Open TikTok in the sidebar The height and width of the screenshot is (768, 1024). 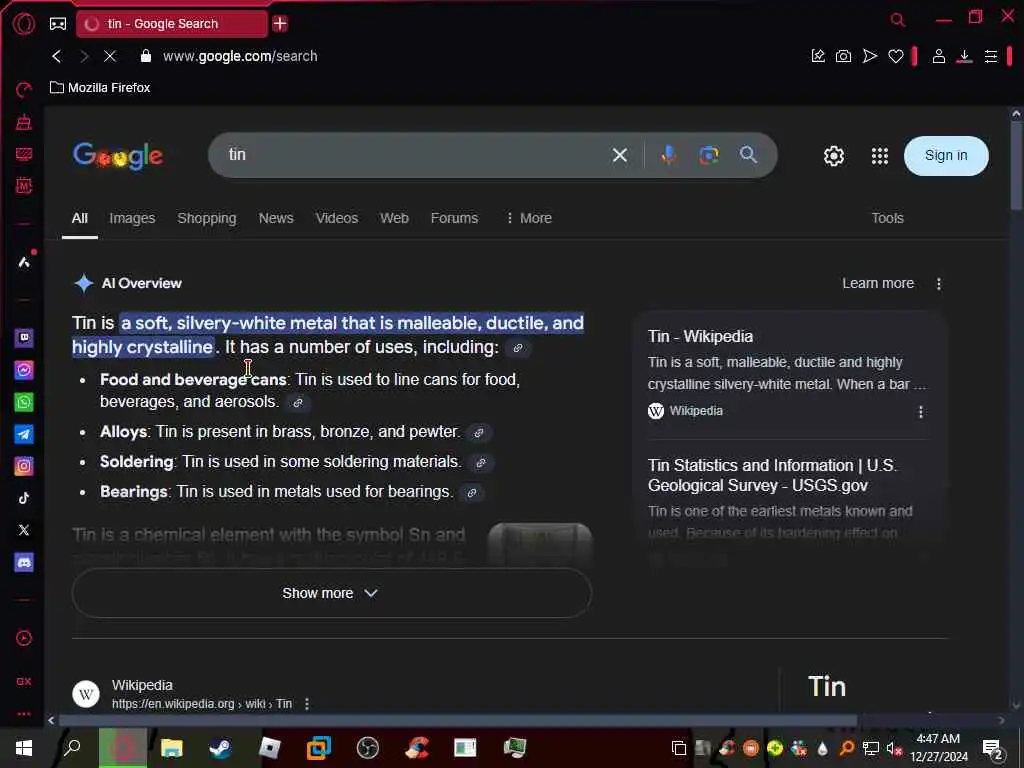(24, 498)
